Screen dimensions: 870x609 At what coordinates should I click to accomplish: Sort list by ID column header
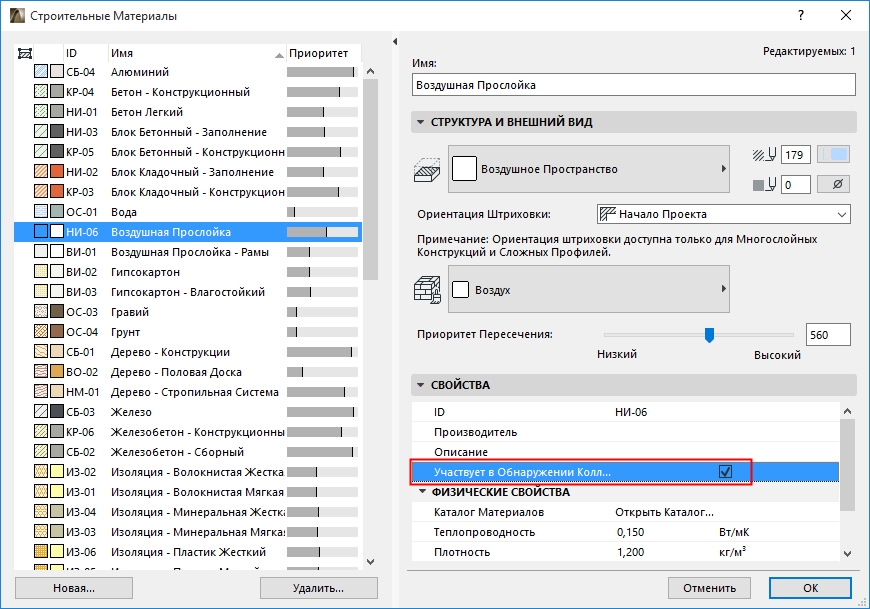pos(85,53)
